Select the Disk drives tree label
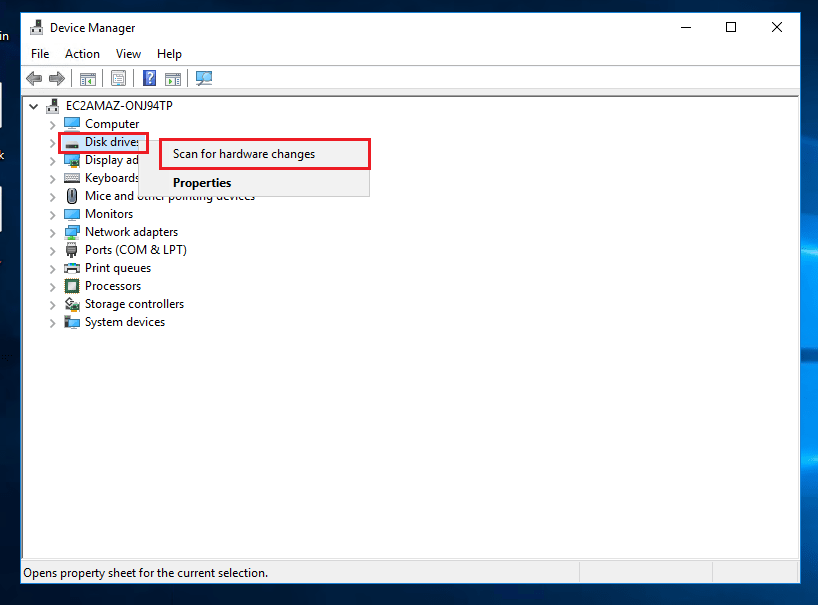Image resolution: width=818 pixels, height=605 pixels. [112, 142]
